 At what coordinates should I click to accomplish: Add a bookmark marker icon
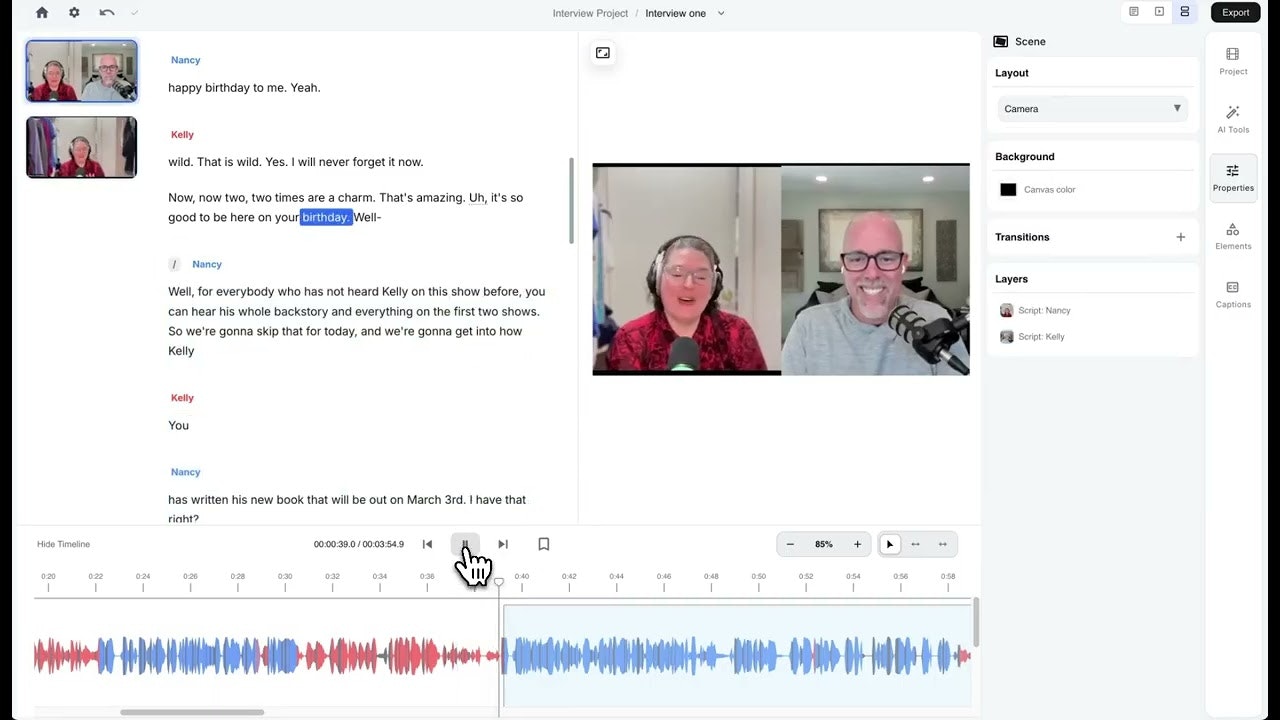coord(544,544)
